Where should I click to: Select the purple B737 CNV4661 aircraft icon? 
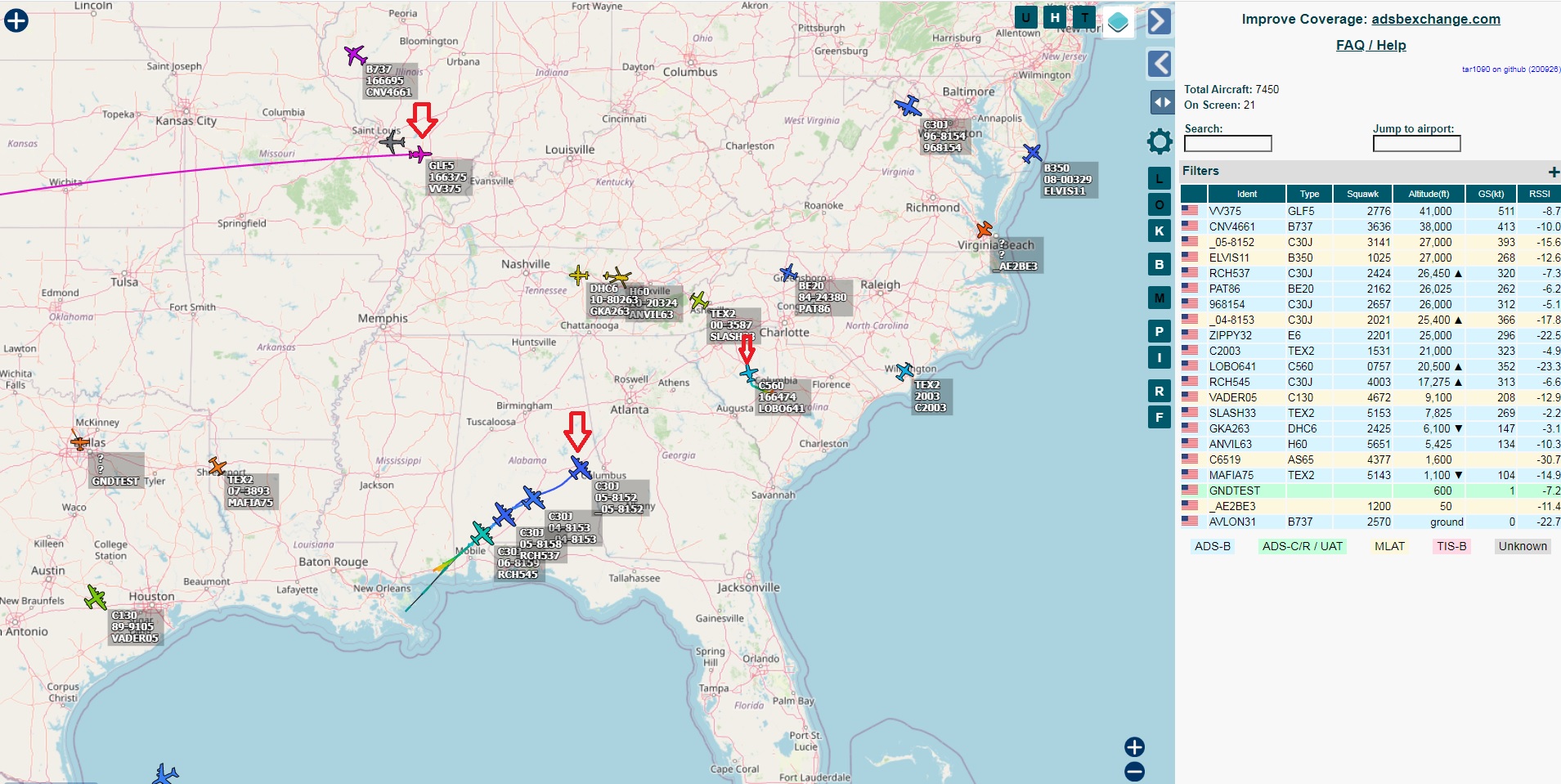click(355, 55)
